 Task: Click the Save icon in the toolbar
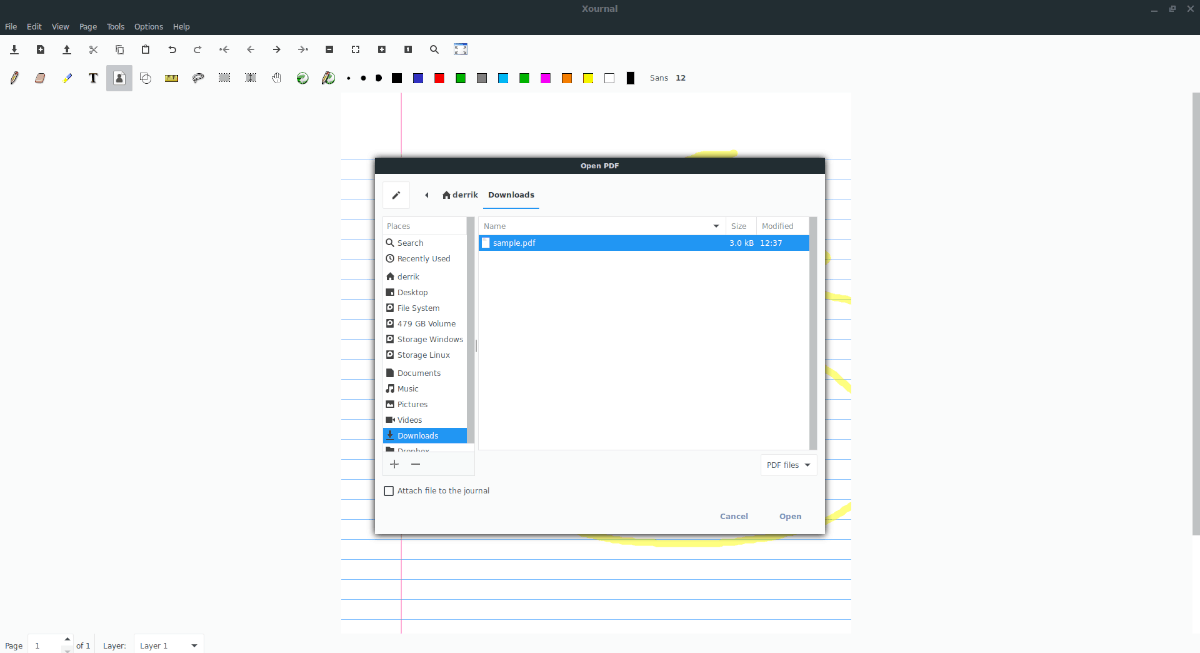14,49
